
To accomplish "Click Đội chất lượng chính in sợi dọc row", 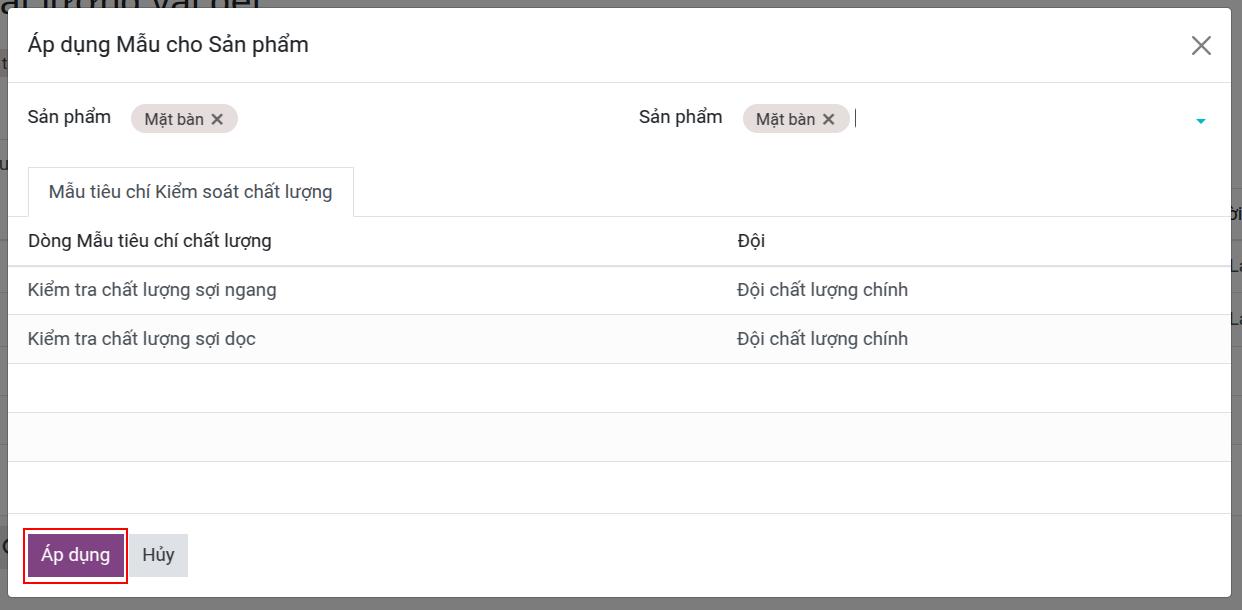I will [x=822, y=339].
